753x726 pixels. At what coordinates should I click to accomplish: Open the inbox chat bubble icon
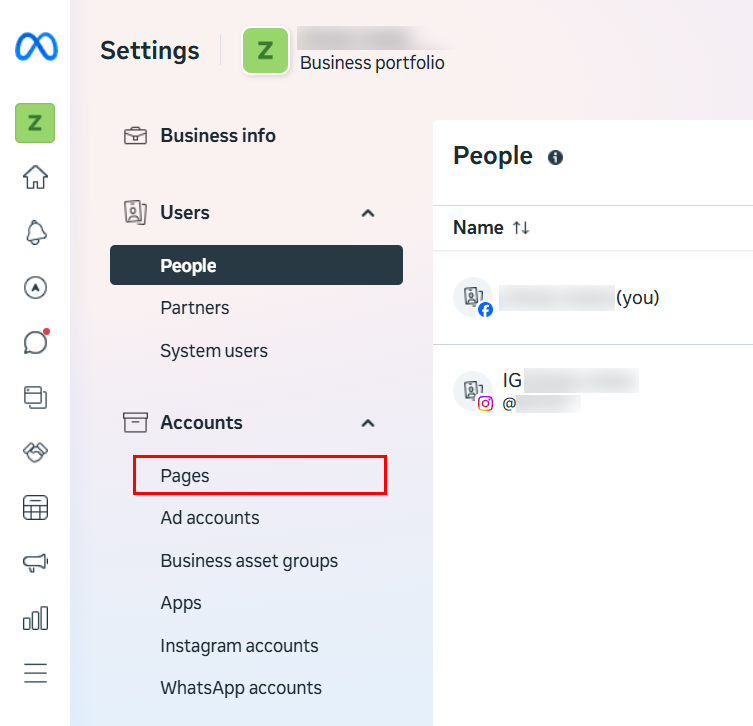coord(35,342)
